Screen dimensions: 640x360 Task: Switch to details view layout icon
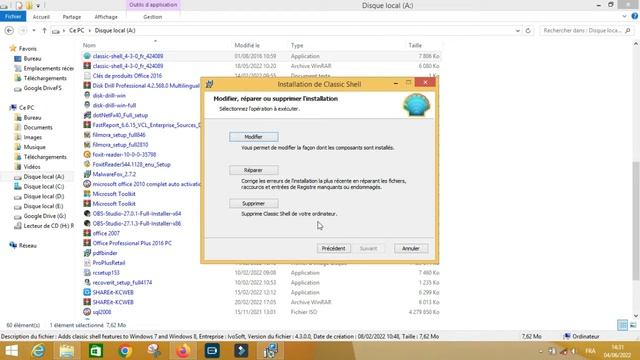(622, 325)
